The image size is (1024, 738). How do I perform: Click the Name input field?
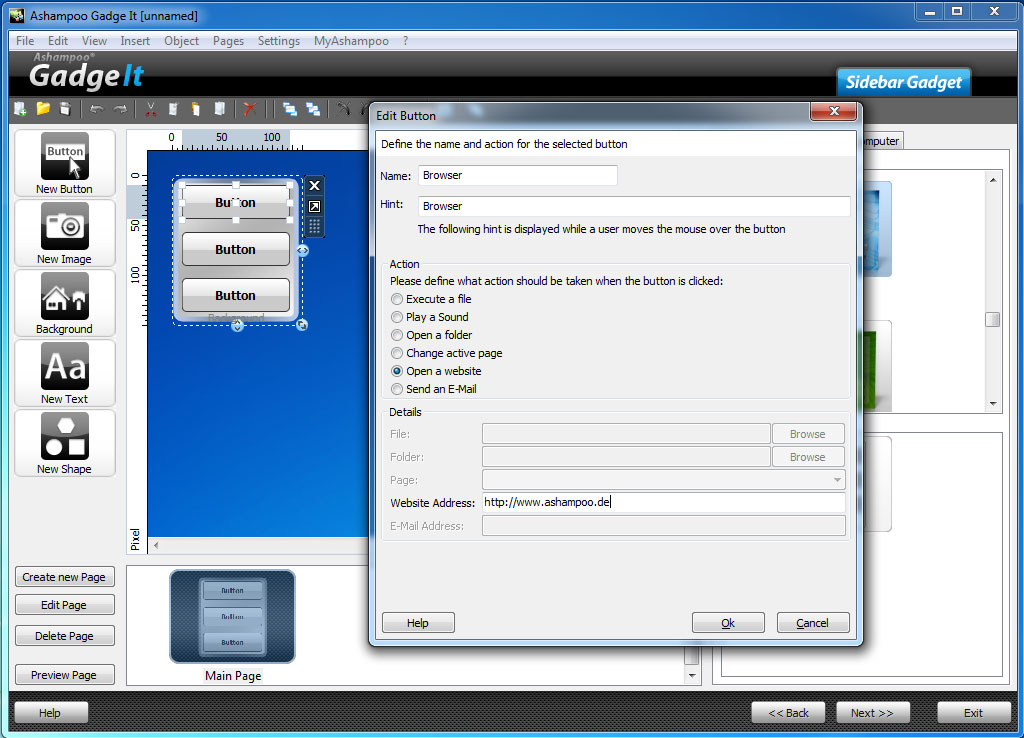(517, 175)
